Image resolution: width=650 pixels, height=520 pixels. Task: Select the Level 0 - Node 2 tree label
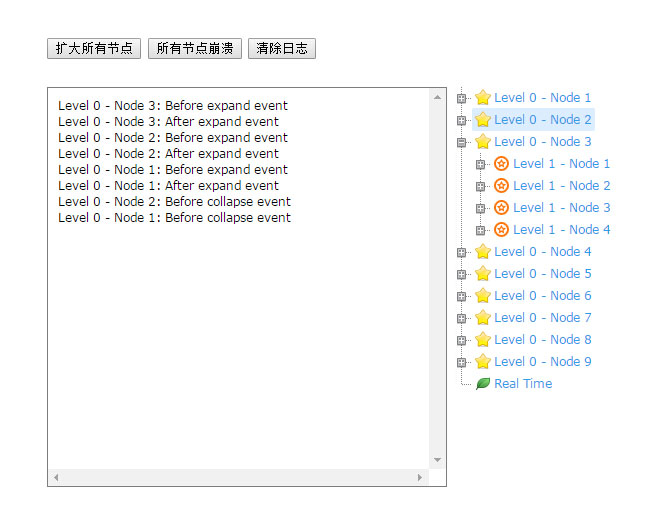(542, 120)
